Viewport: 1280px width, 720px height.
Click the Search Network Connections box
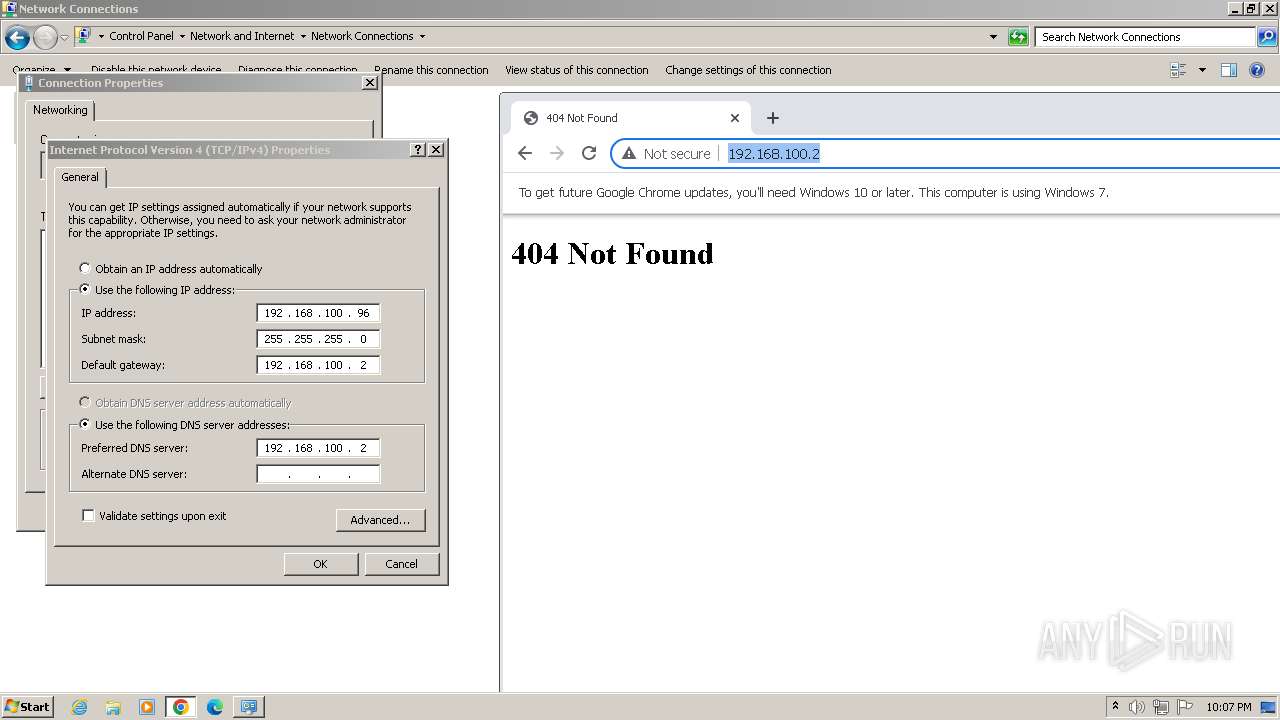(x=1146, y=37)
